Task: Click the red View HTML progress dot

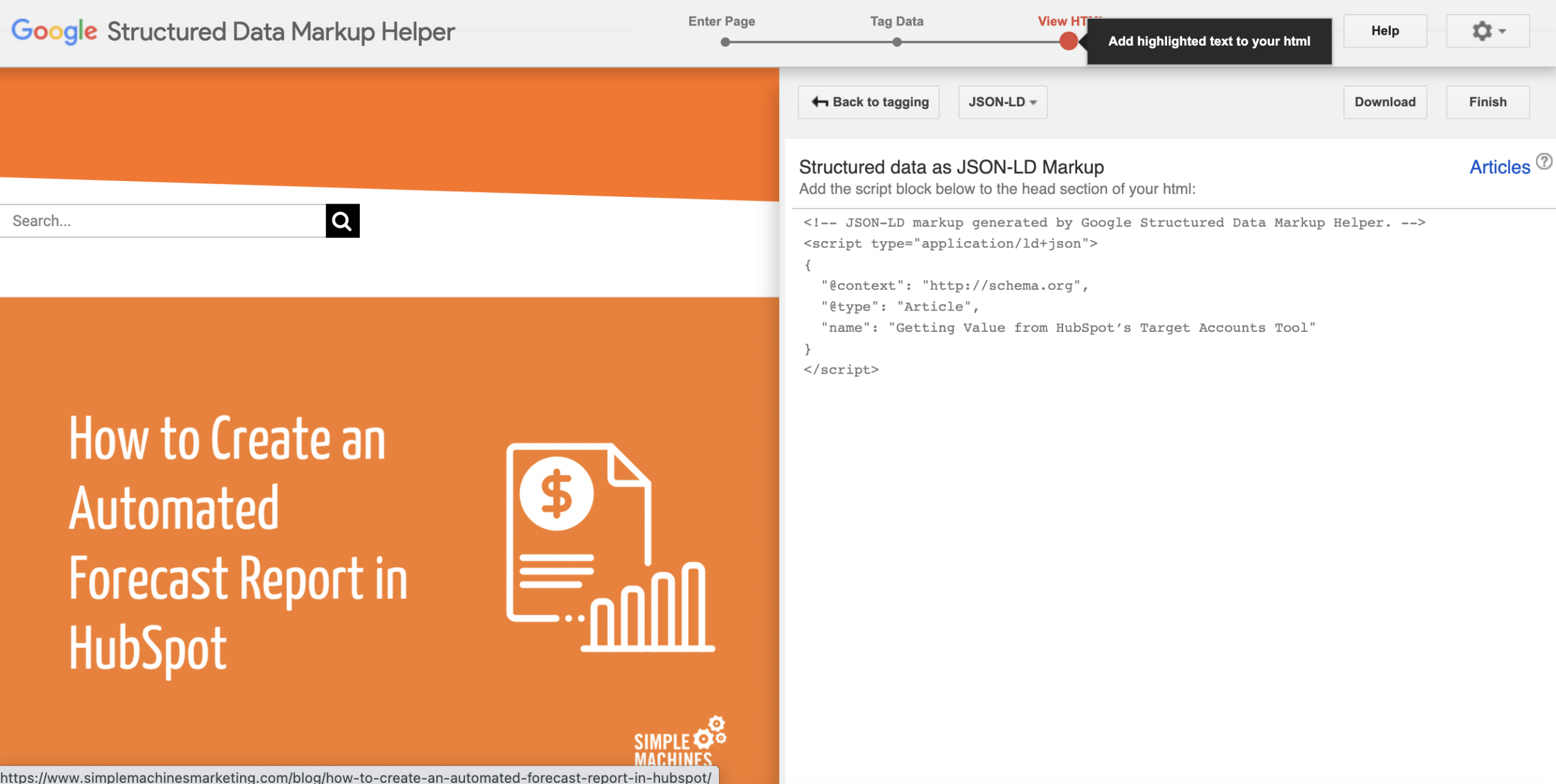Action: tap(1069, 41)
